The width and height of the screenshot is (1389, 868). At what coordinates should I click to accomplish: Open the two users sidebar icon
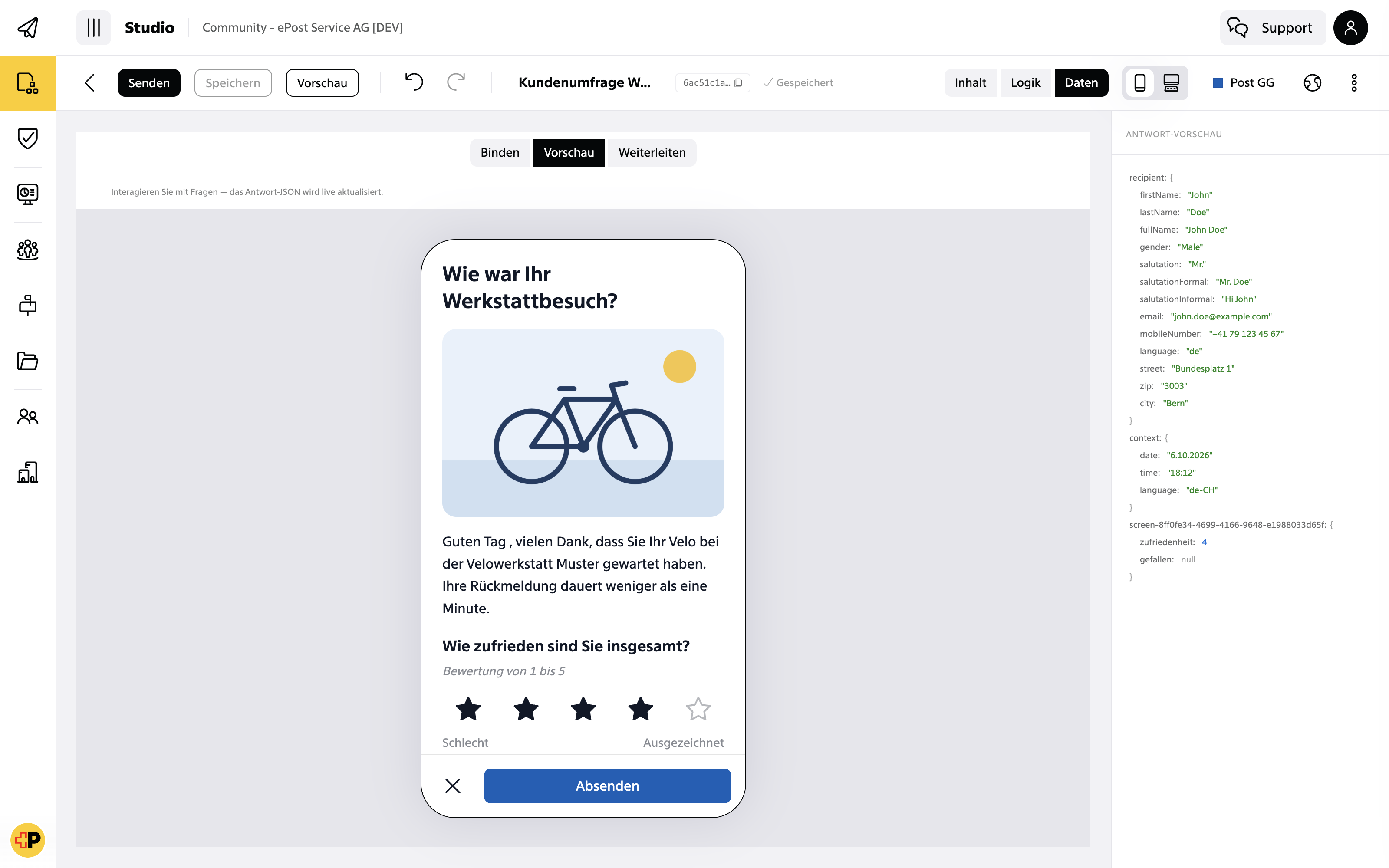pos(27,416)
